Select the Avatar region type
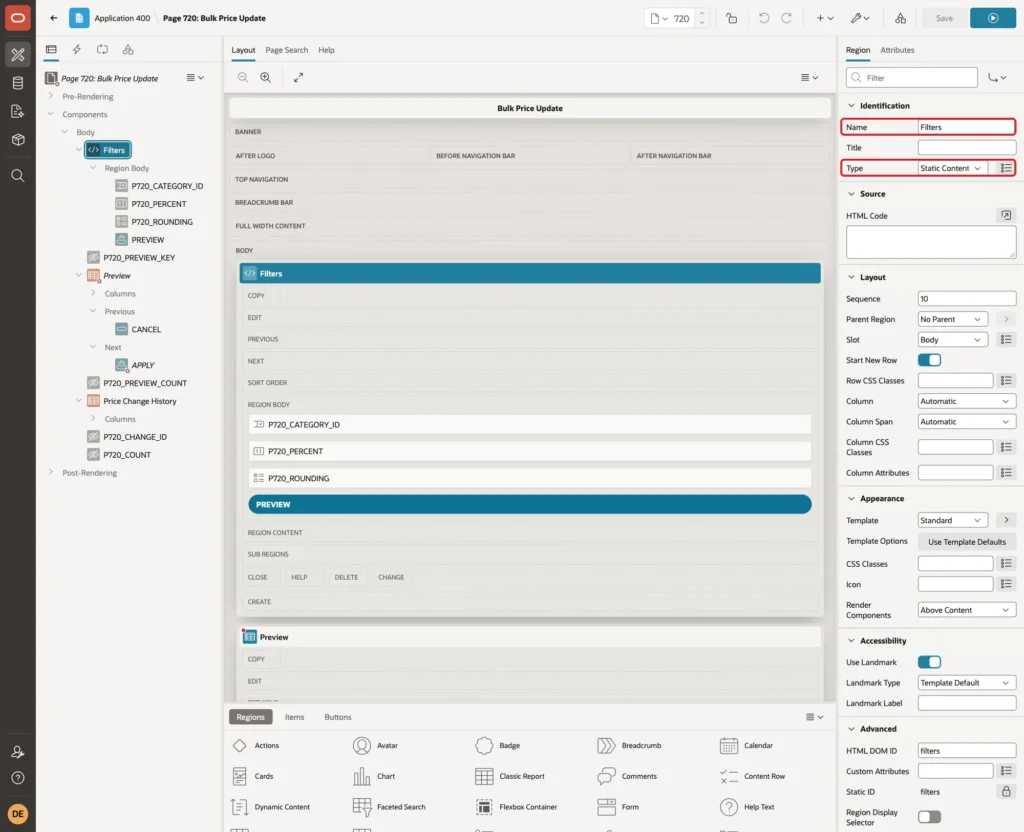This screenshot has height=832, width=1024. [376, 745]
